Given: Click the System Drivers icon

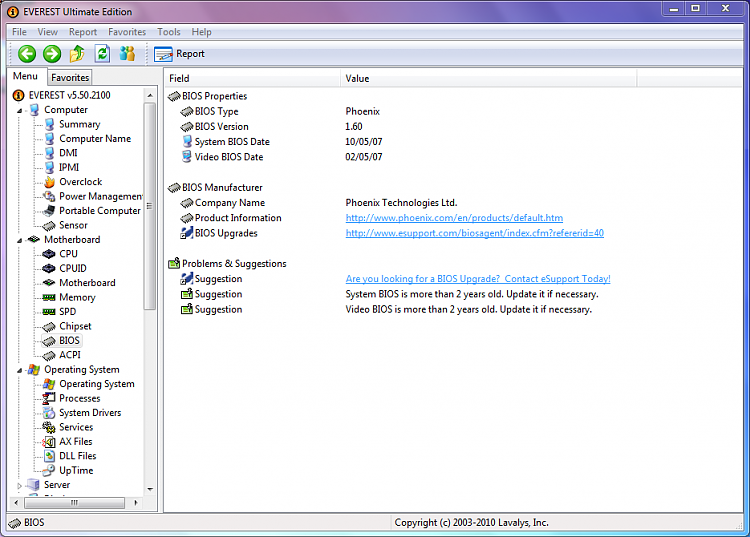Looking at the screenshot, I should 49,413.
